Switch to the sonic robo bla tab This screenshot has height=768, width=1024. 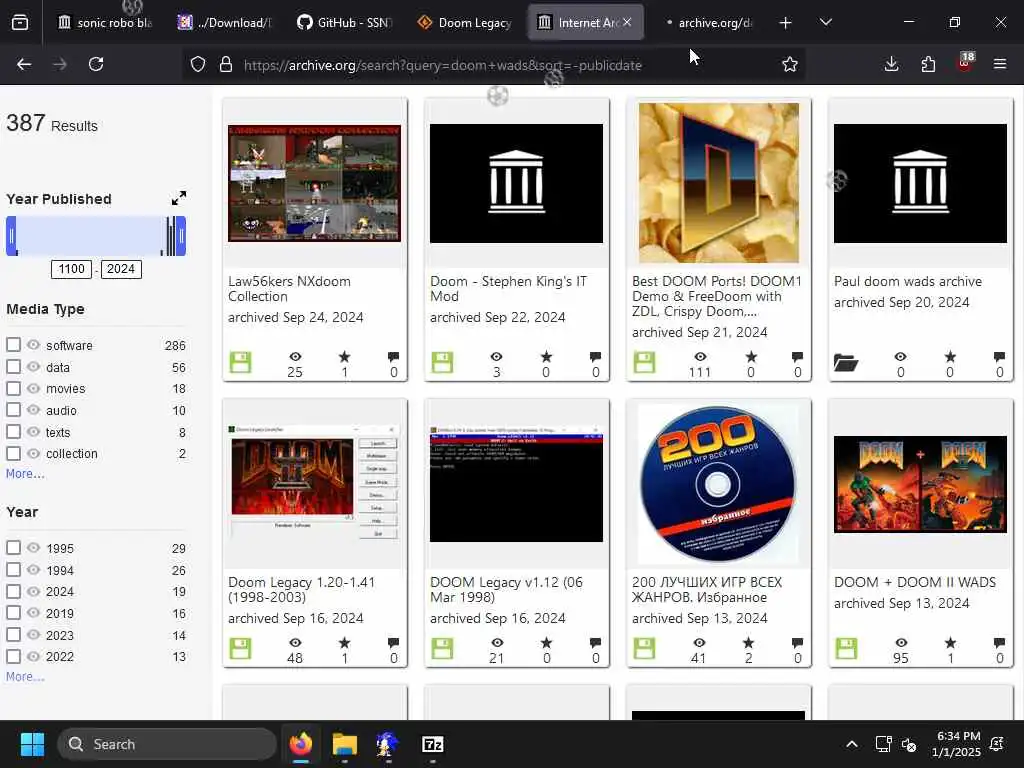pos(105,23)
